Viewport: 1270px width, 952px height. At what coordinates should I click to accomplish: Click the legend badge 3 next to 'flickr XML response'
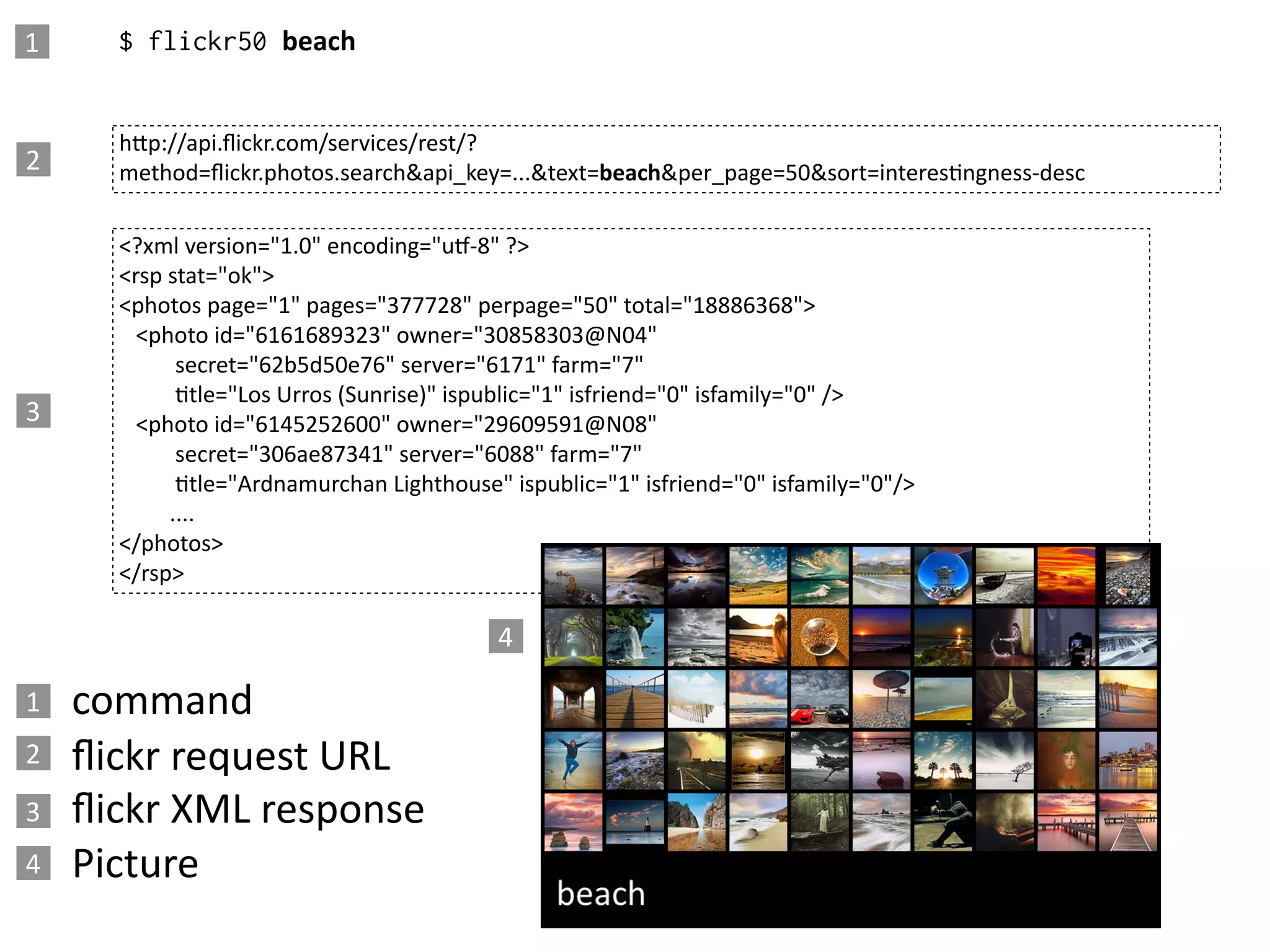[33, 811]
